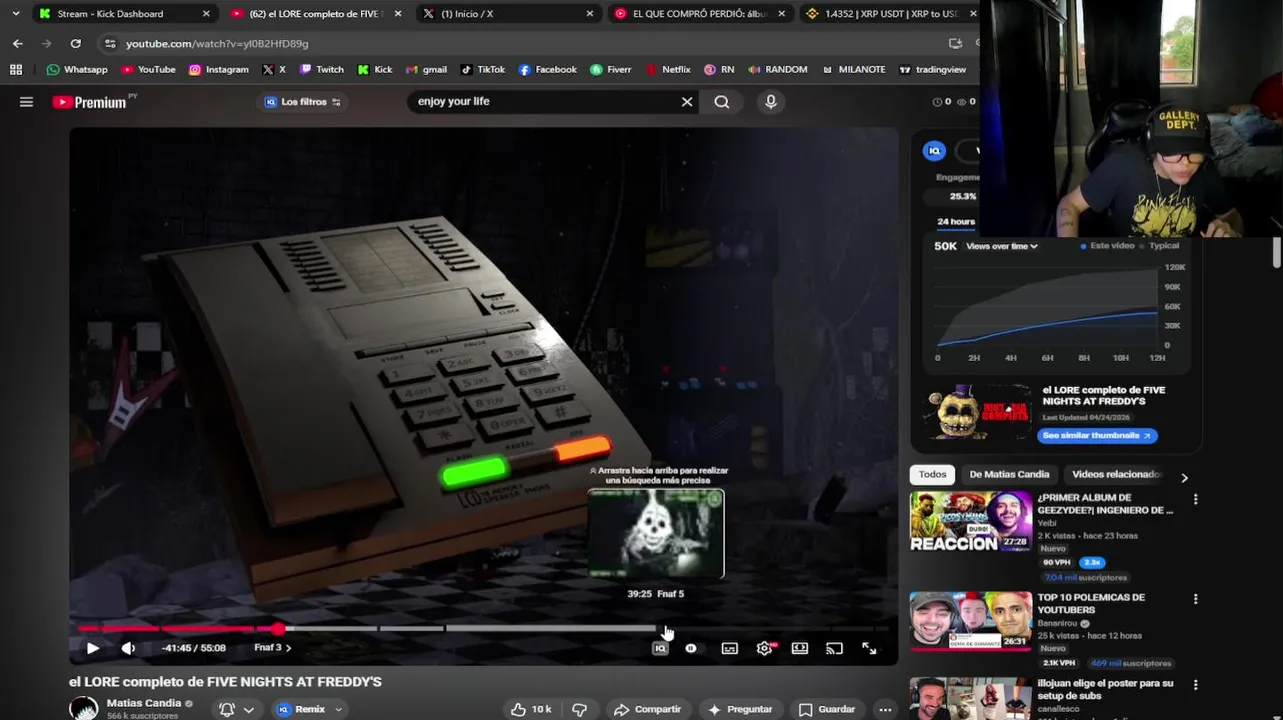
Task: Like the video with thumbs up 10 k
Action: [x=531, y=709]
